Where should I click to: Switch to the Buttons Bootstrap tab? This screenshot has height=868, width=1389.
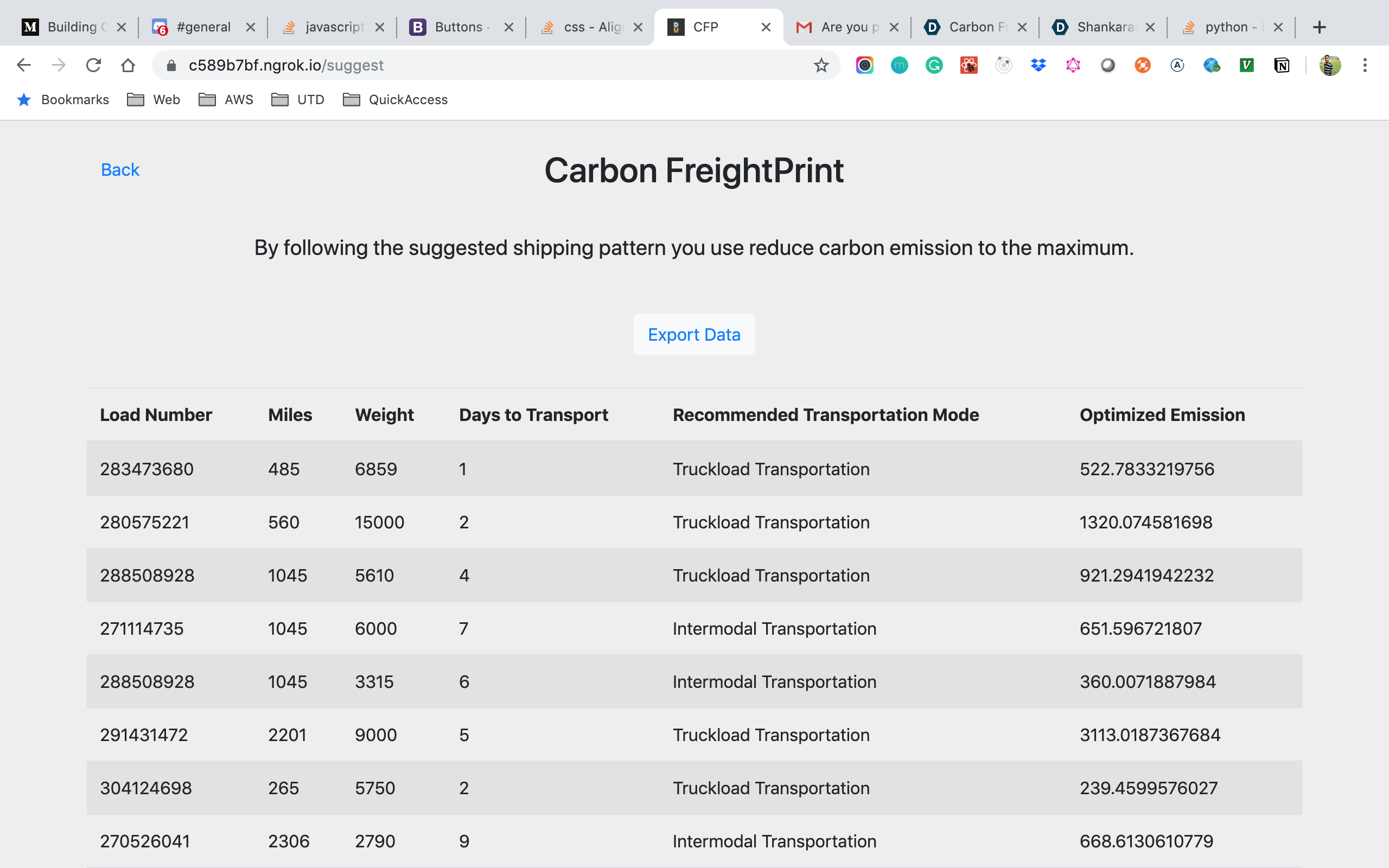tap(458, 27)
